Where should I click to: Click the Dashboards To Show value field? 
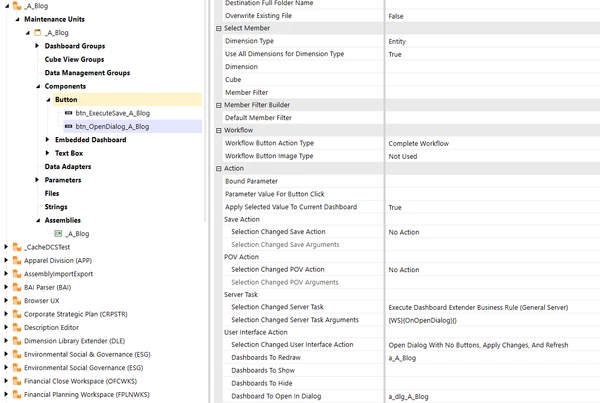pos(492,370)
